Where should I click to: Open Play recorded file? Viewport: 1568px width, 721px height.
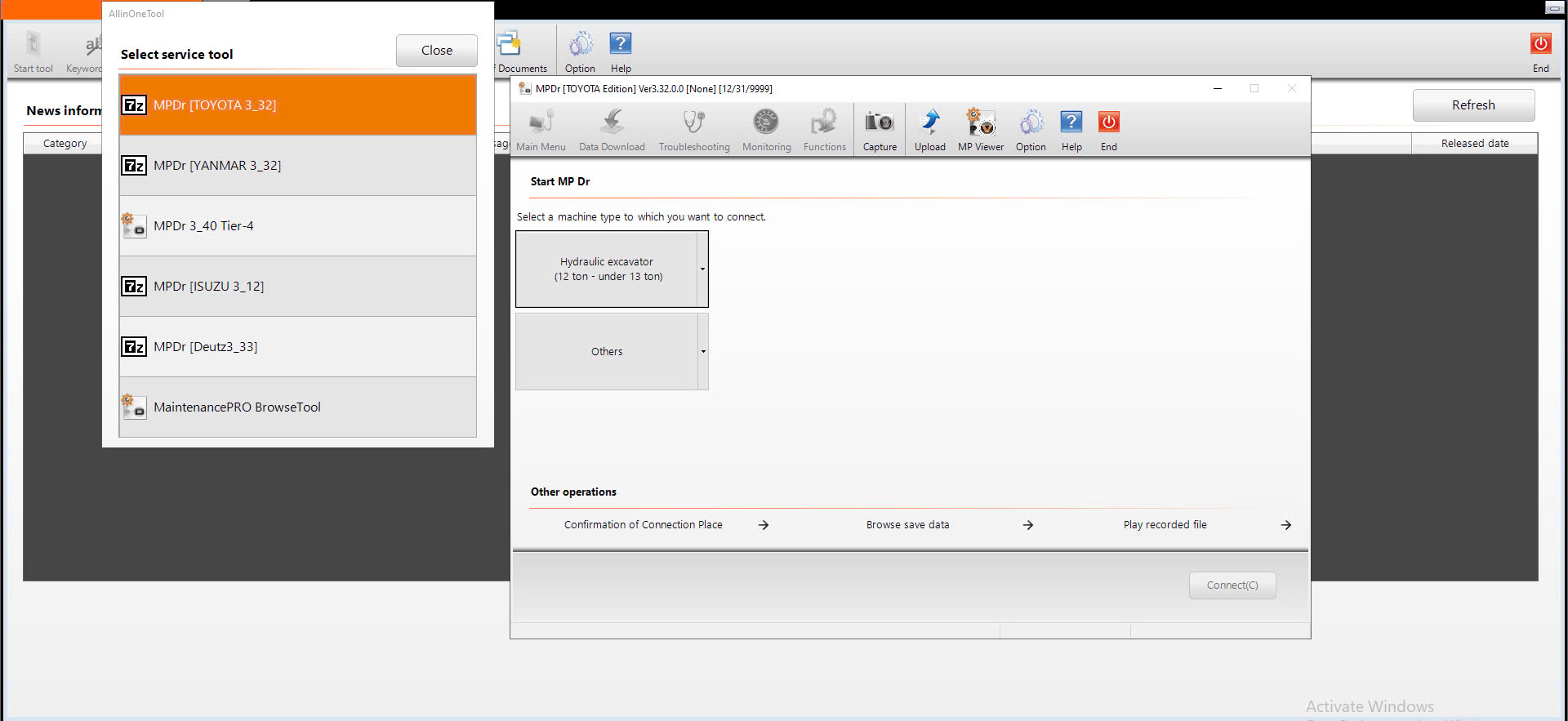pos(1207,525)
